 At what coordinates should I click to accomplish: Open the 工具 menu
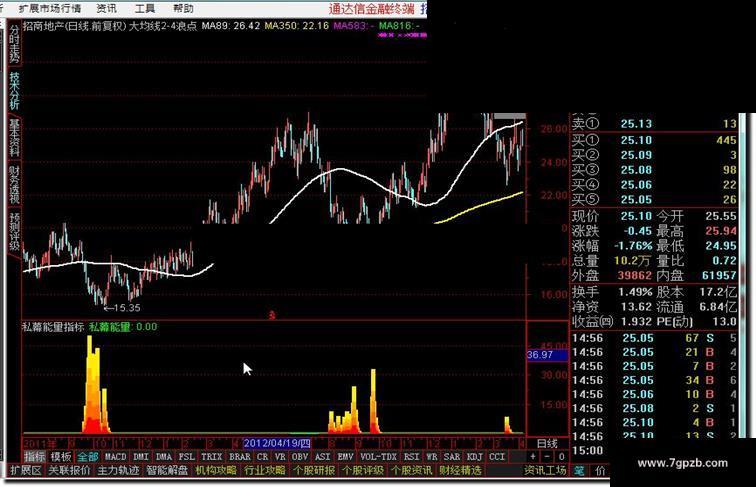coord(145,9)
